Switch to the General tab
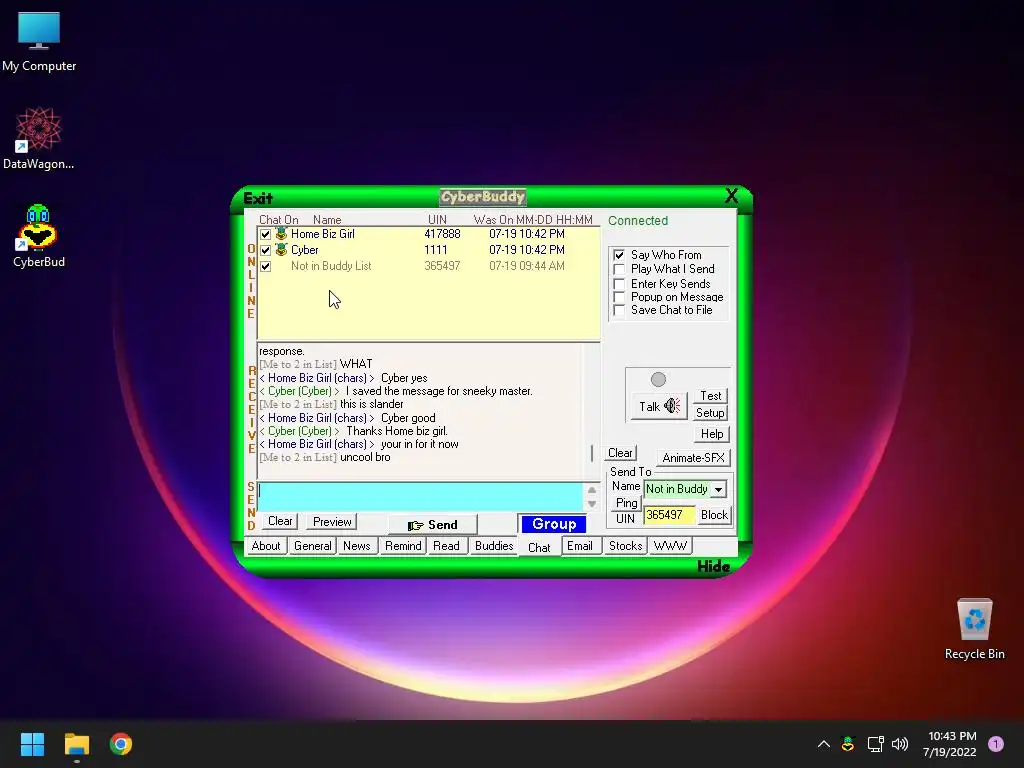1024x768 pixels. coord(312,546)
